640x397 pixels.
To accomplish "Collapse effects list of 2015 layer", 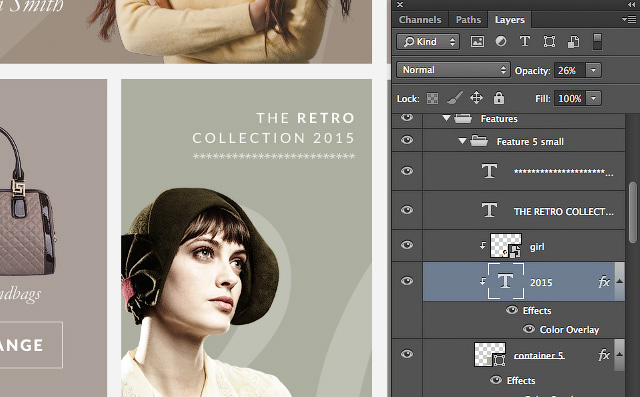I will click(x=620, y=281).
